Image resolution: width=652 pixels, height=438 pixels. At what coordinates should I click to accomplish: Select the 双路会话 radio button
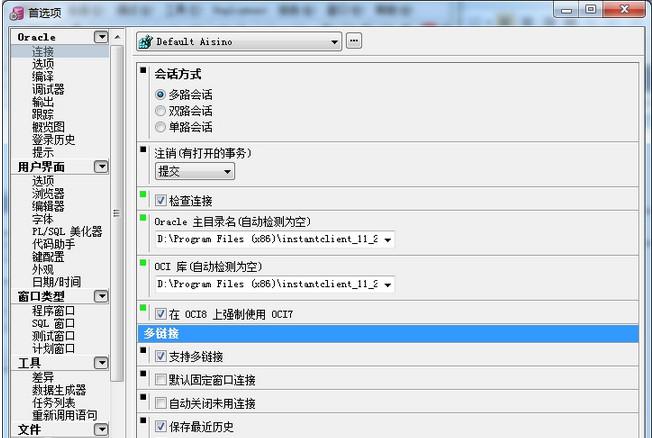point(160,111)
